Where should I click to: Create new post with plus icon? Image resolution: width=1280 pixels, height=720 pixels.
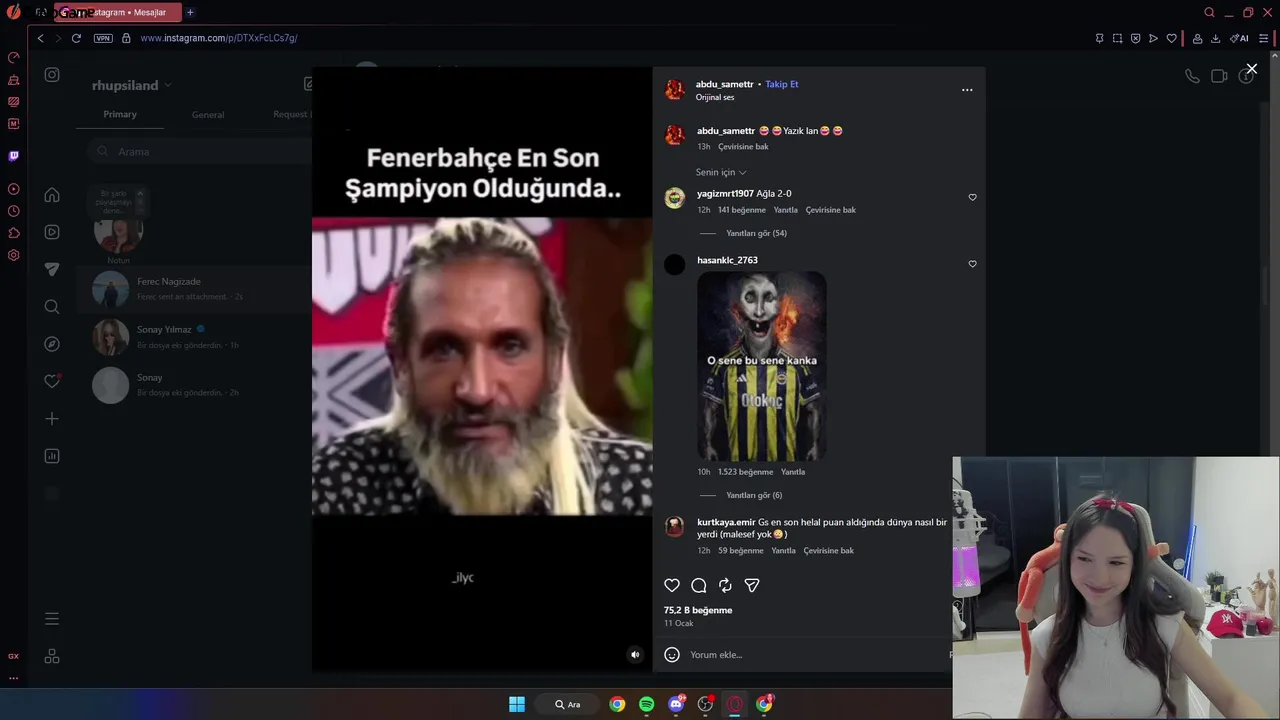(x=52, y=419)
